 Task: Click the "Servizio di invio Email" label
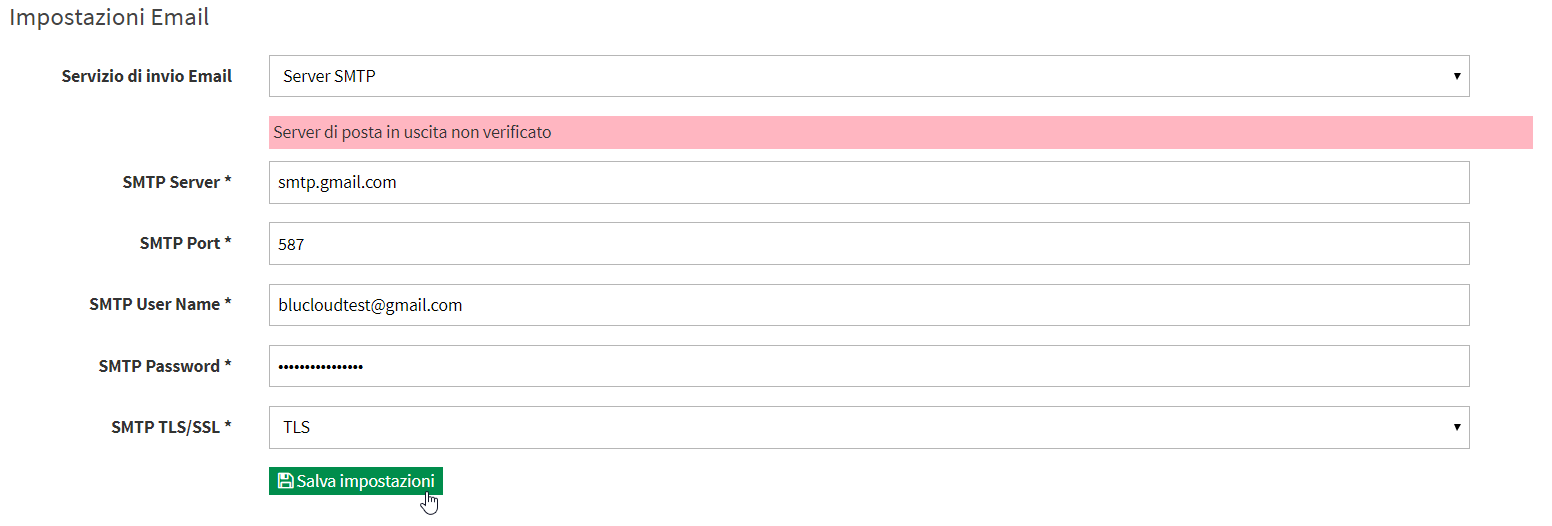(147, 76)
